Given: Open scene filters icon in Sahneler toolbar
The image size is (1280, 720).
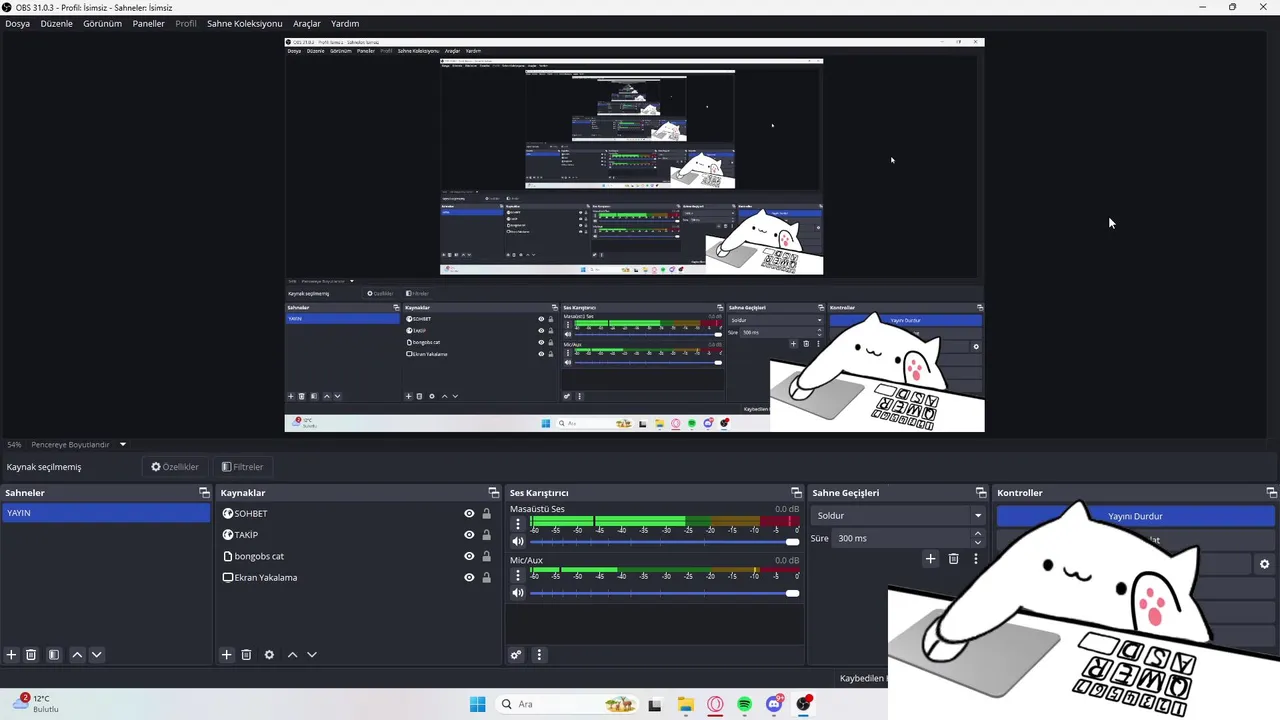Looking at the screenshot, I should pyautogui.click(x=54, y=655).
